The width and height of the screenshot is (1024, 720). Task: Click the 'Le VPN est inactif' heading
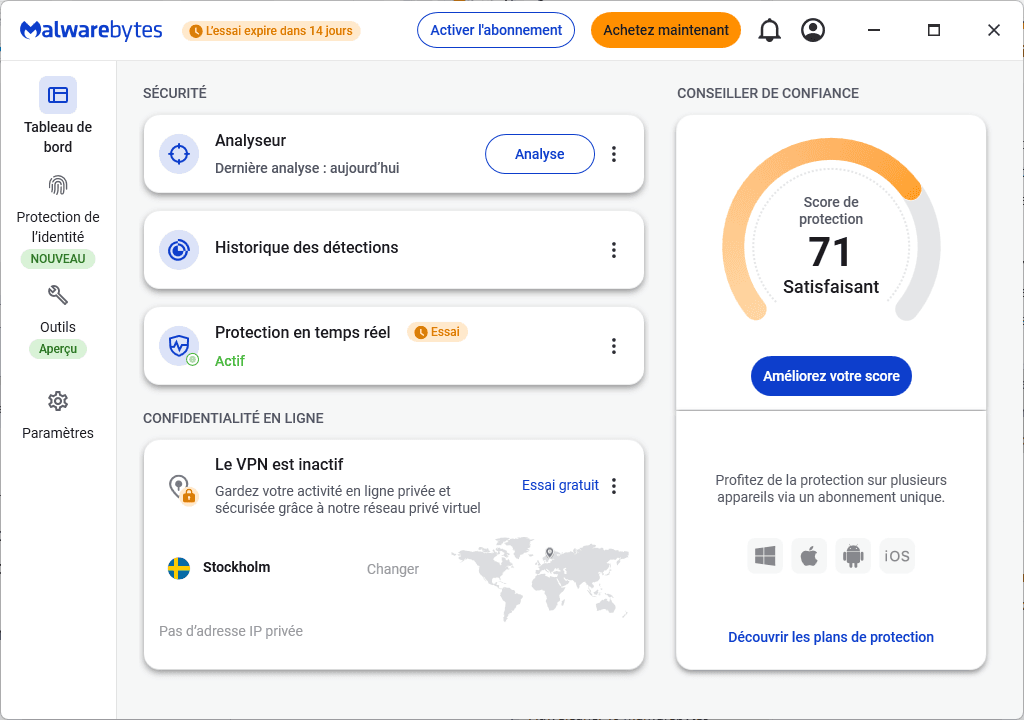(279, 465)
